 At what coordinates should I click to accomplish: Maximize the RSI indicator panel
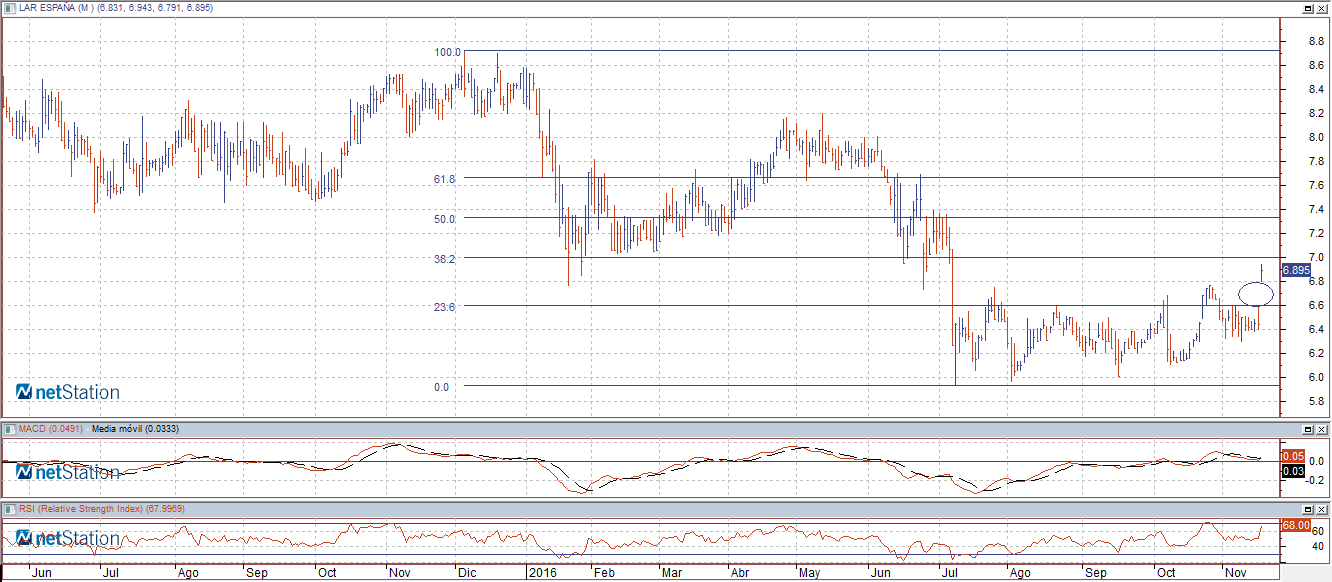click(x=1308, y=508)
